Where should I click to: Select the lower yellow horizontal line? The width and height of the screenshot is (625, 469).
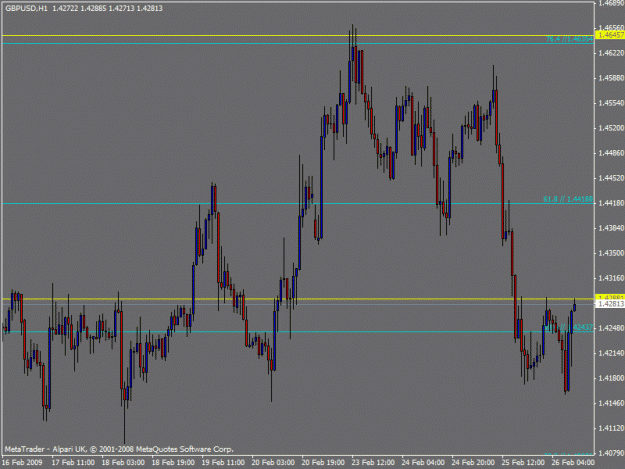tap(298, 298)
